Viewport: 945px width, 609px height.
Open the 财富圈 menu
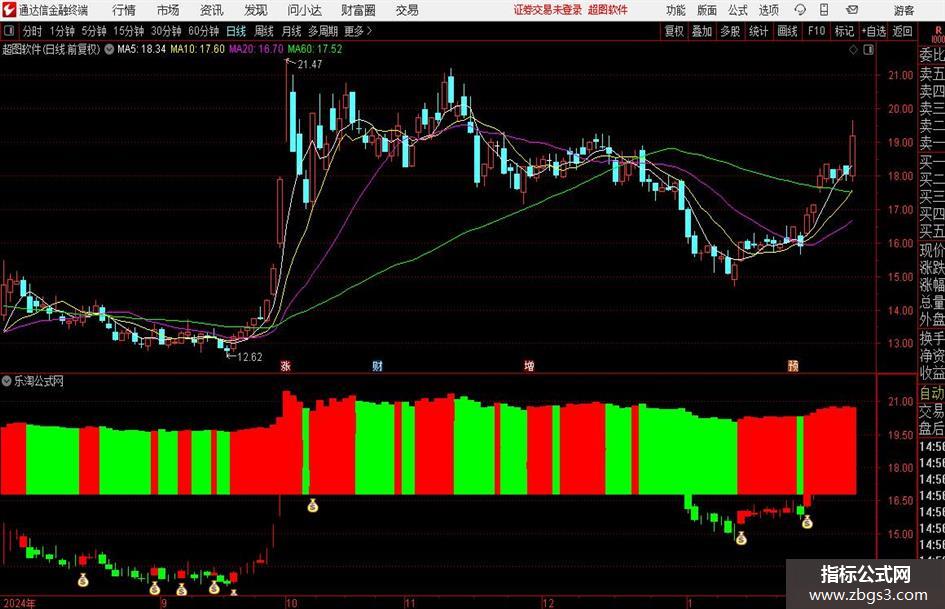pos(358,10)
